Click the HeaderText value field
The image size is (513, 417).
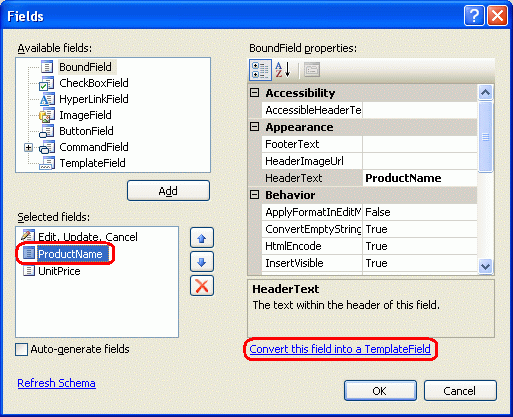tap(420, 178)
